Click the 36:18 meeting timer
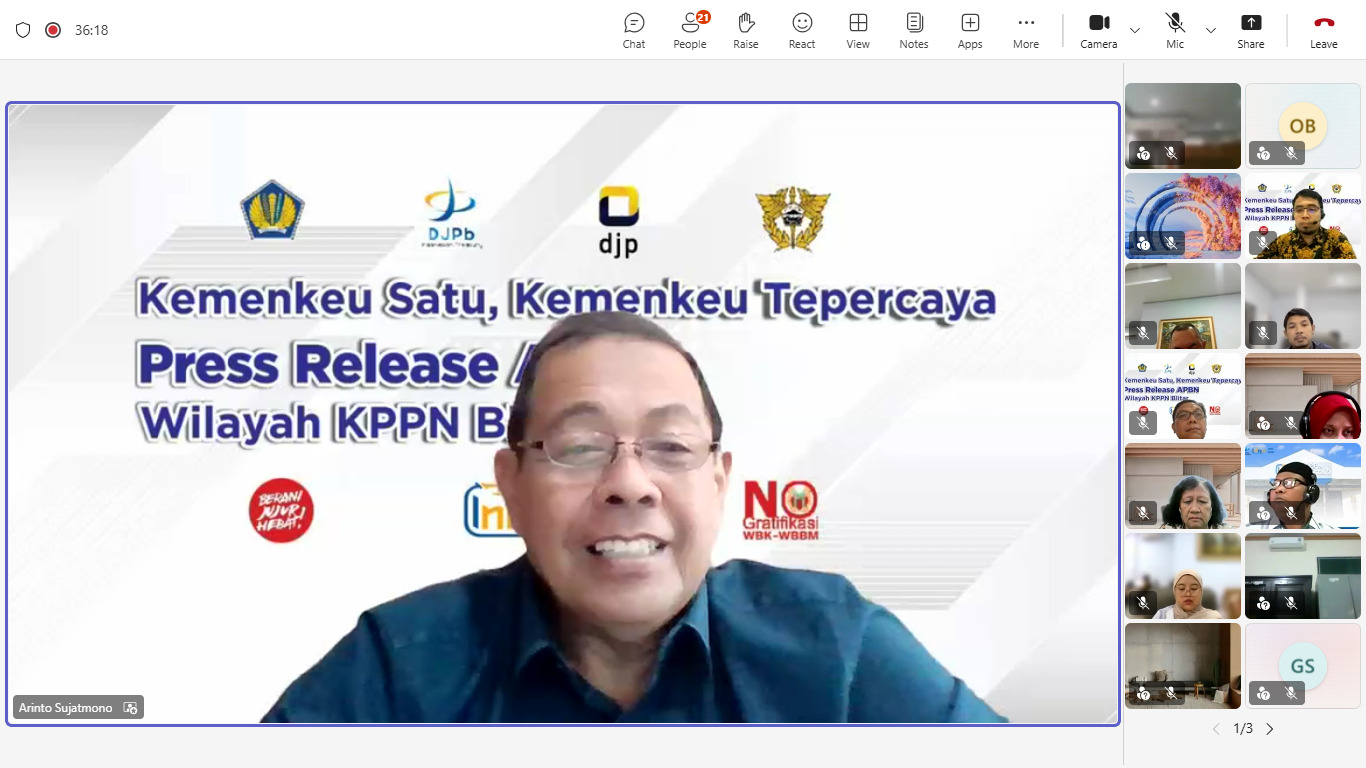The image size is (1366, 768). click(x=91, y=30)
